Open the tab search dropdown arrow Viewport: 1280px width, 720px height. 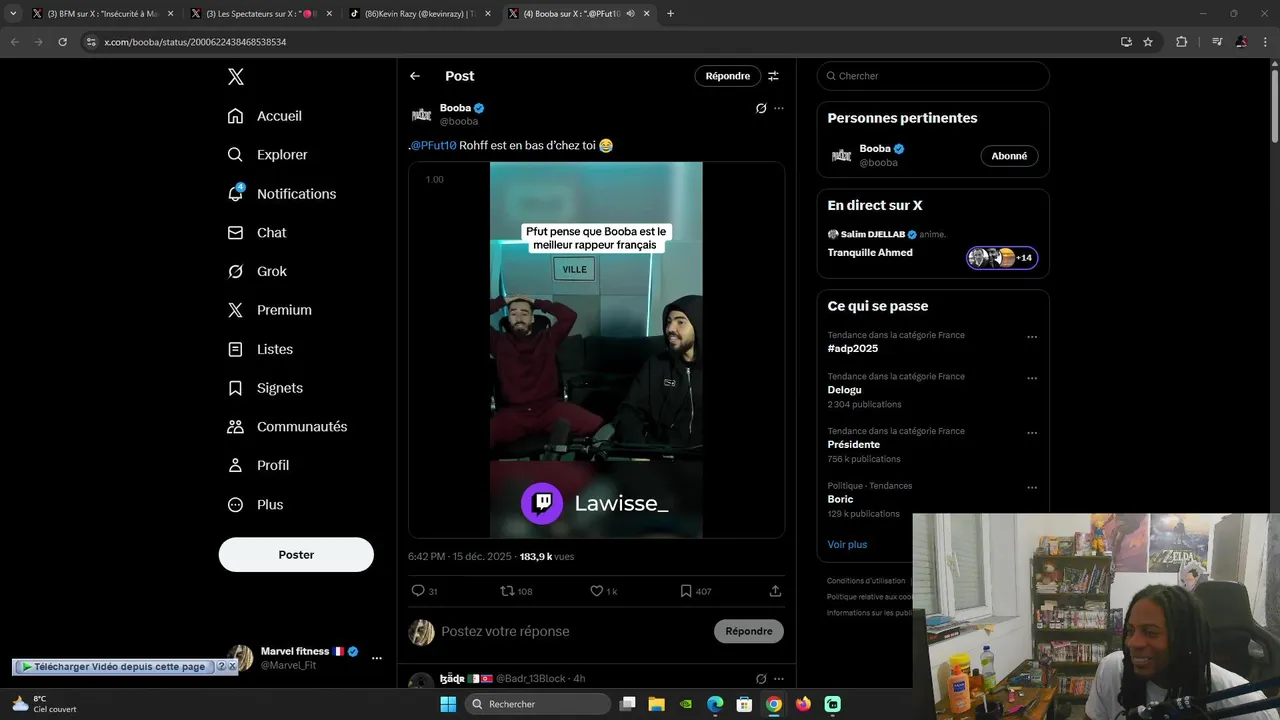[13, 14]
